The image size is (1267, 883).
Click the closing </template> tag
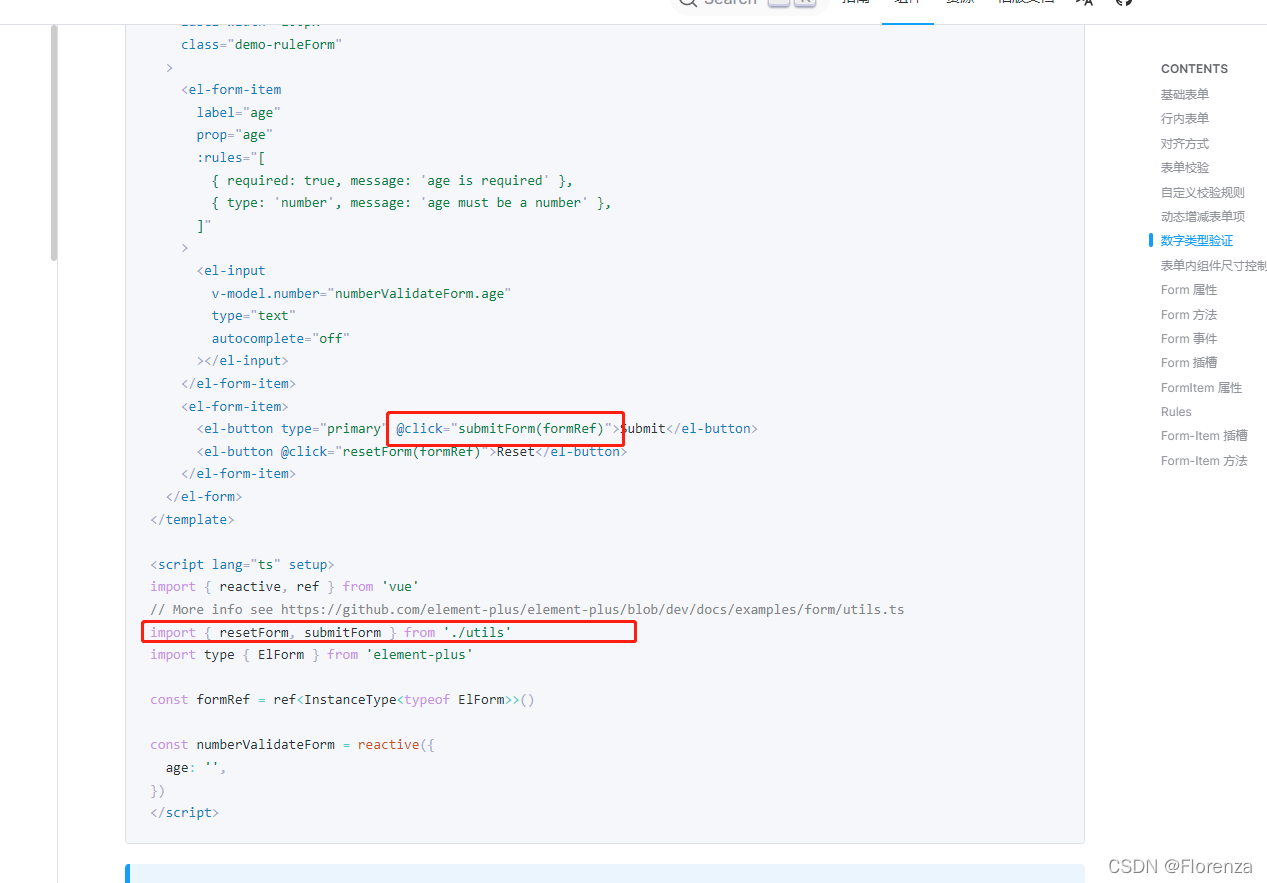tap(192, 520)
